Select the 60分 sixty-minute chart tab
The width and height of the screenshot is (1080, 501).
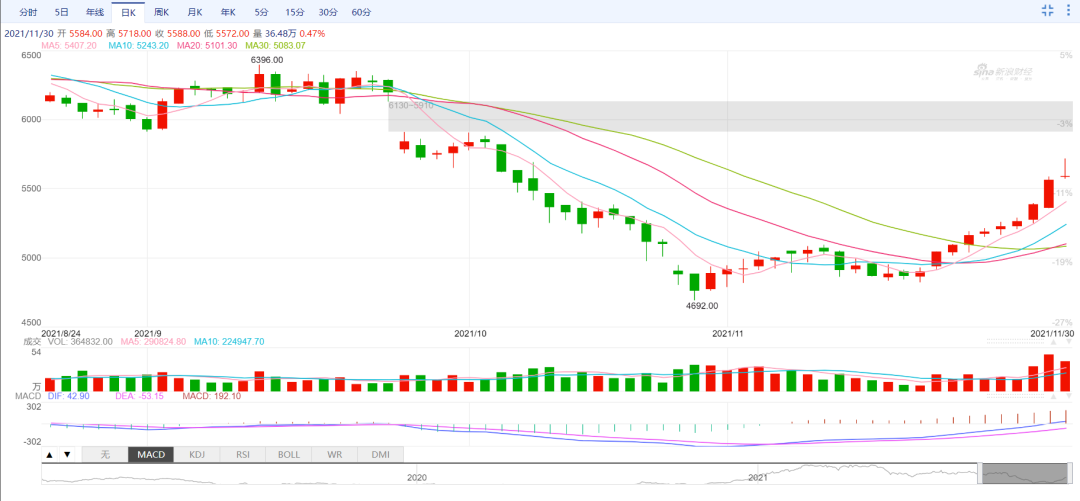(361, 12)
